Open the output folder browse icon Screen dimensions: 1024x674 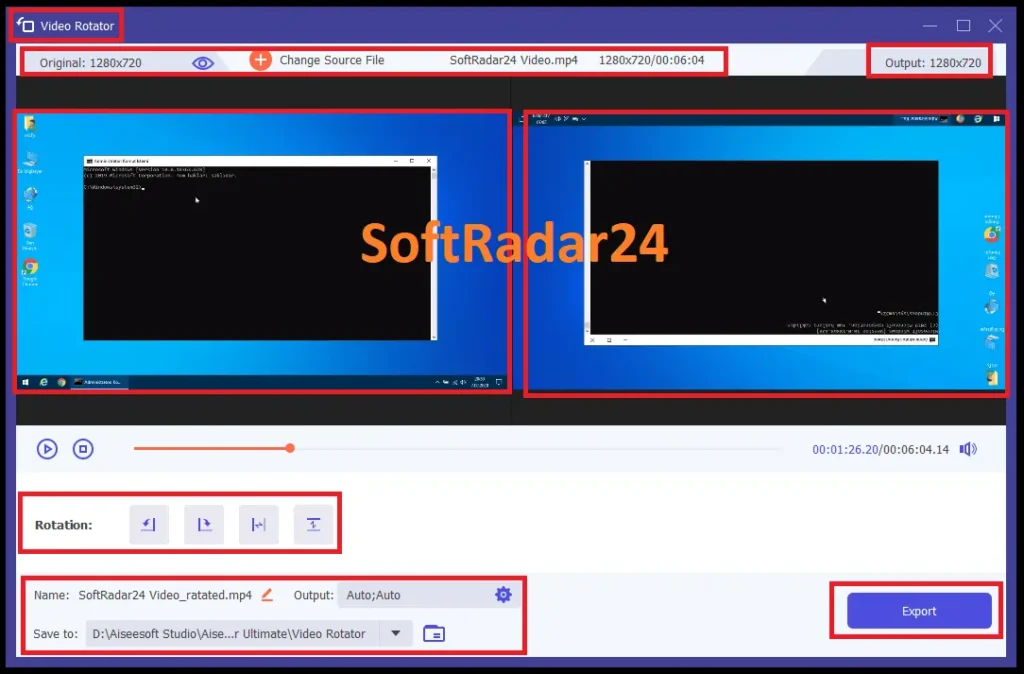pyautogui.click(x=434, y=633)
